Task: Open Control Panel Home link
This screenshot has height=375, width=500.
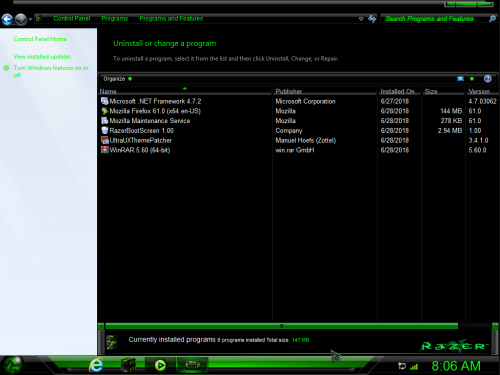Action: (x=40, y=39)
